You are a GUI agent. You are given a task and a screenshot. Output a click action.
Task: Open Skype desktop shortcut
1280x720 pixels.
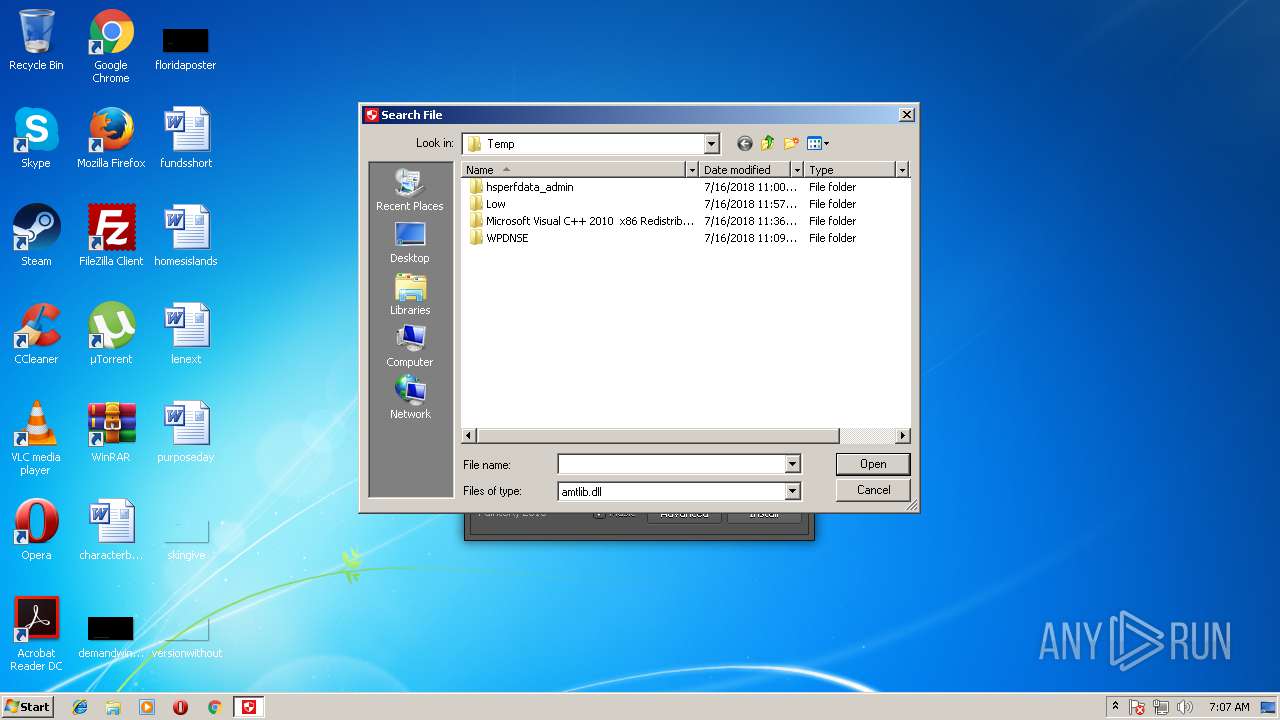click(36, 138)
